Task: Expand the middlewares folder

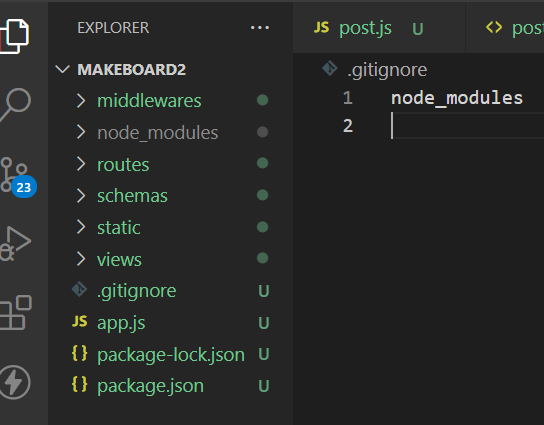Action: 81,101
